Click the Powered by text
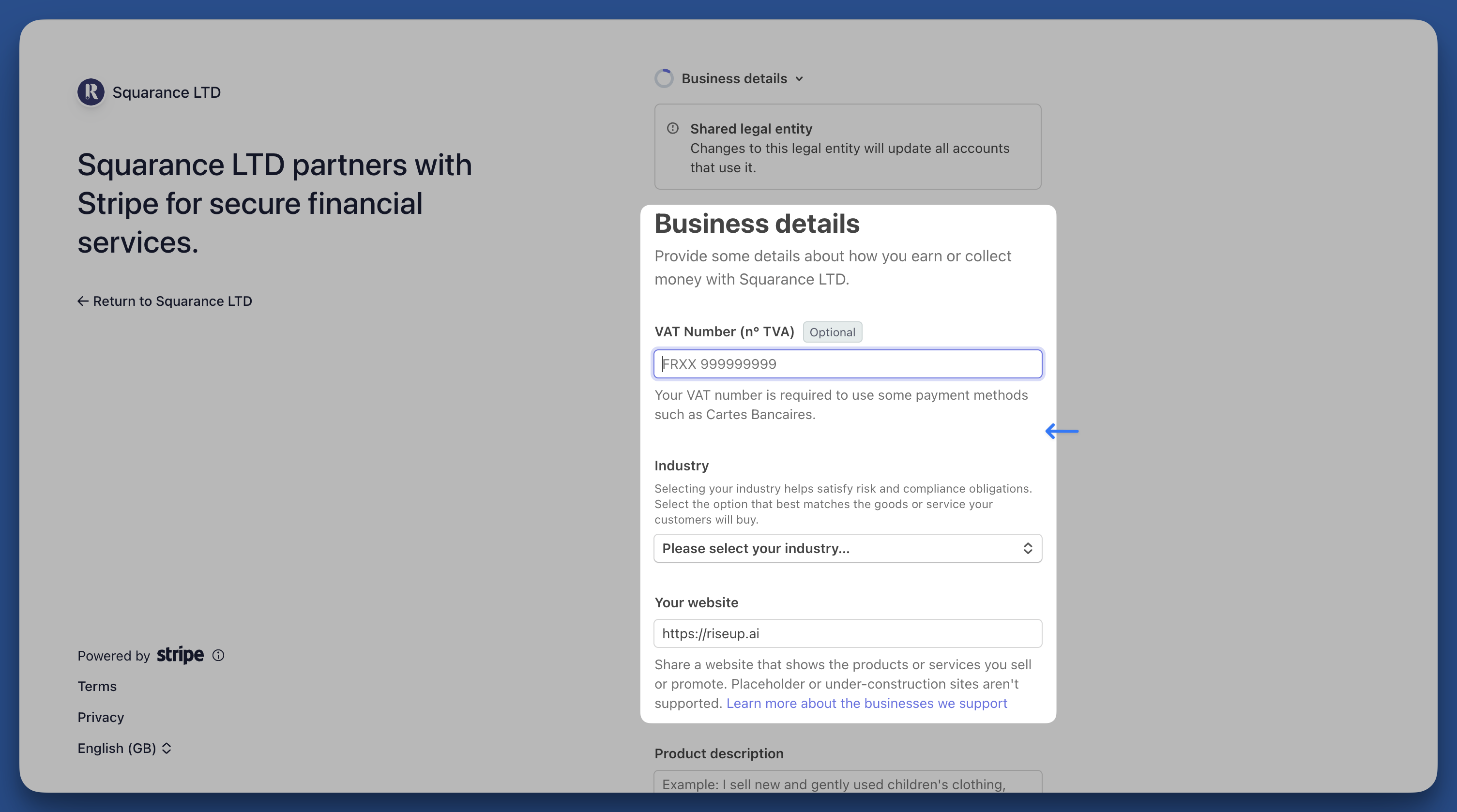The image size is (1457, 812). (113, 655)
